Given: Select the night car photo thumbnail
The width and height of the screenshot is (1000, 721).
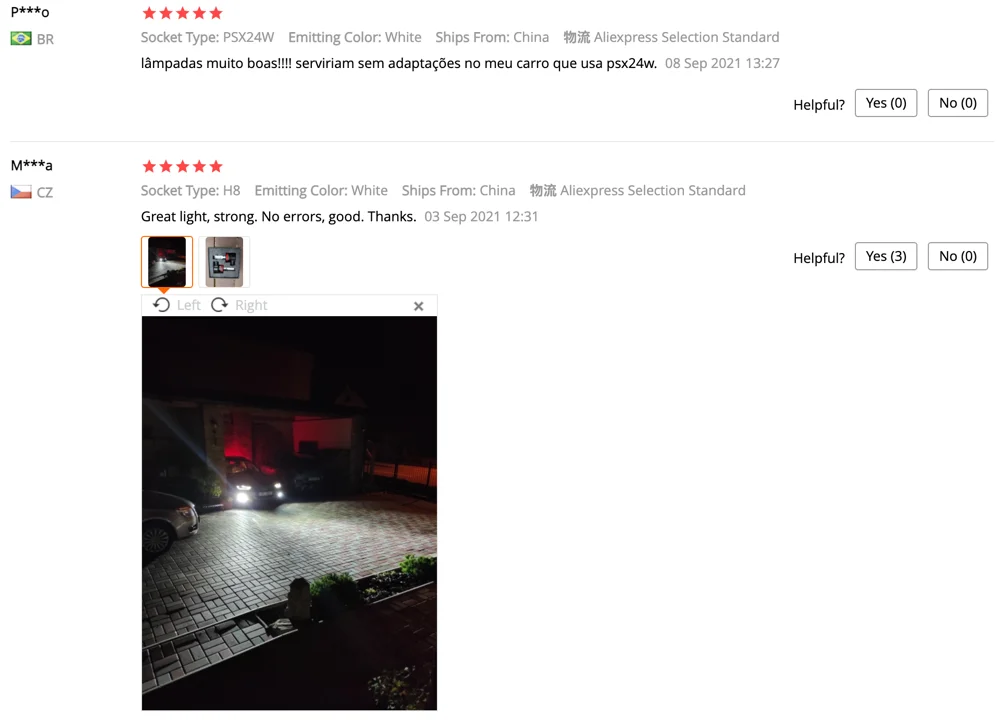Looking at the screenshot, I should pyautogui.click(x=167, y=261).
